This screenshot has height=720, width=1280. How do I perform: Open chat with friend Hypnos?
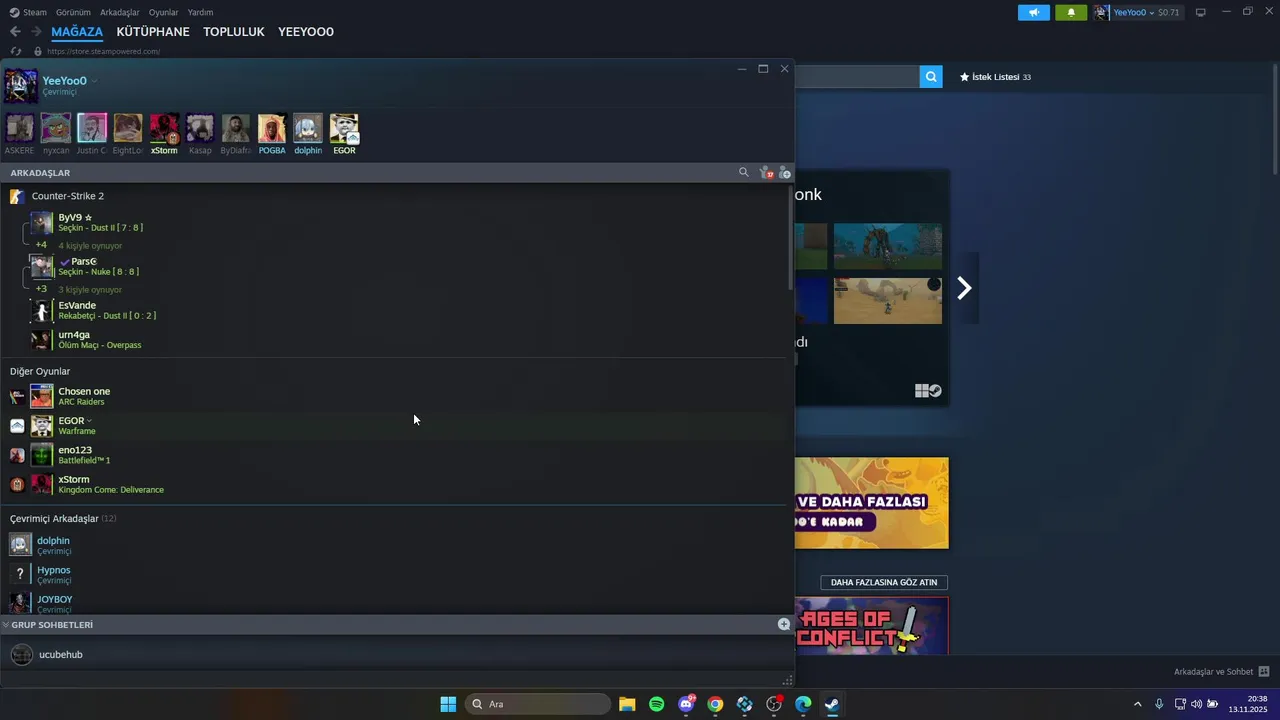click(x=397, y=574)
